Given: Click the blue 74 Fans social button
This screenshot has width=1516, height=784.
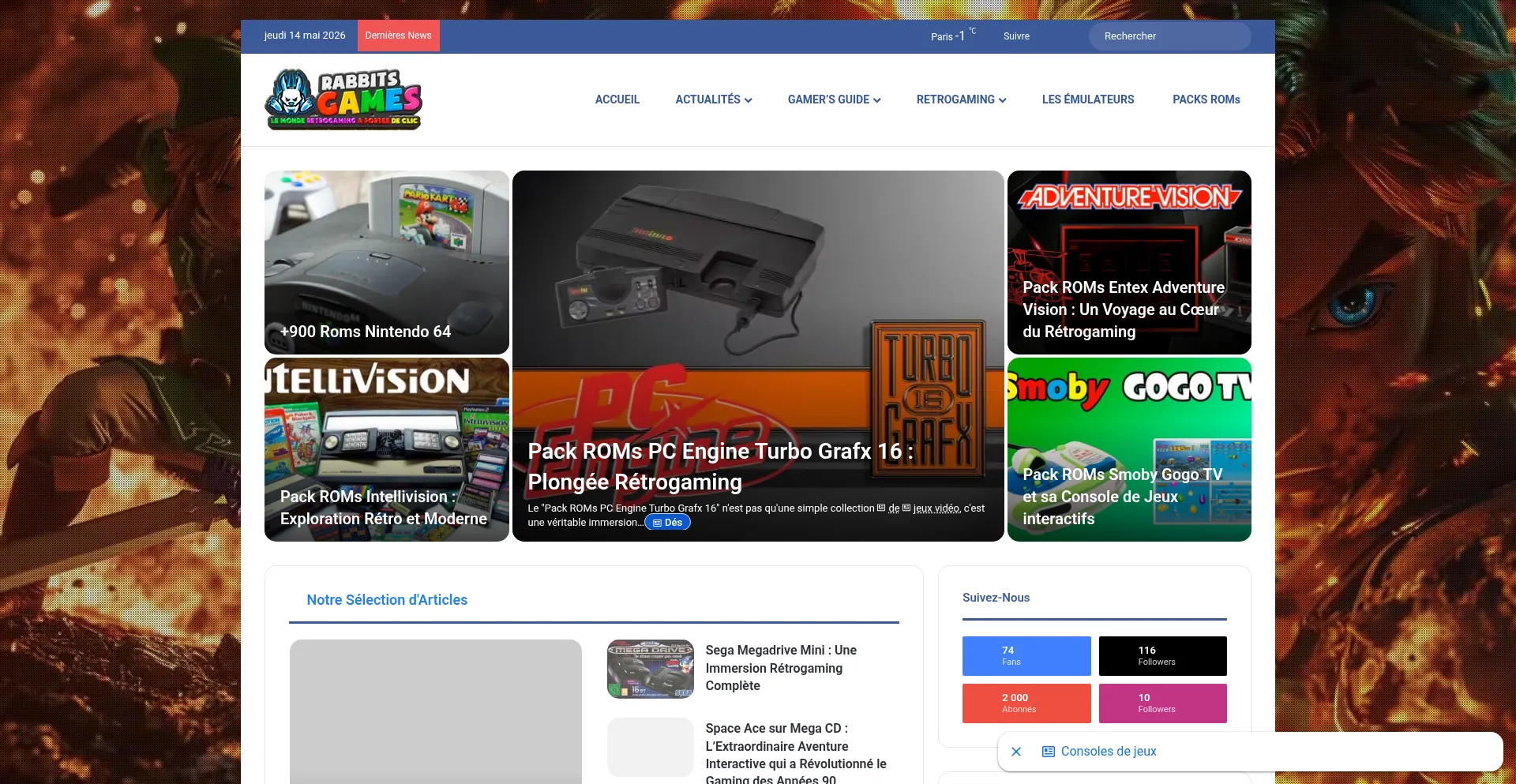Looking at the screenshot, I should click(1026, 656).
